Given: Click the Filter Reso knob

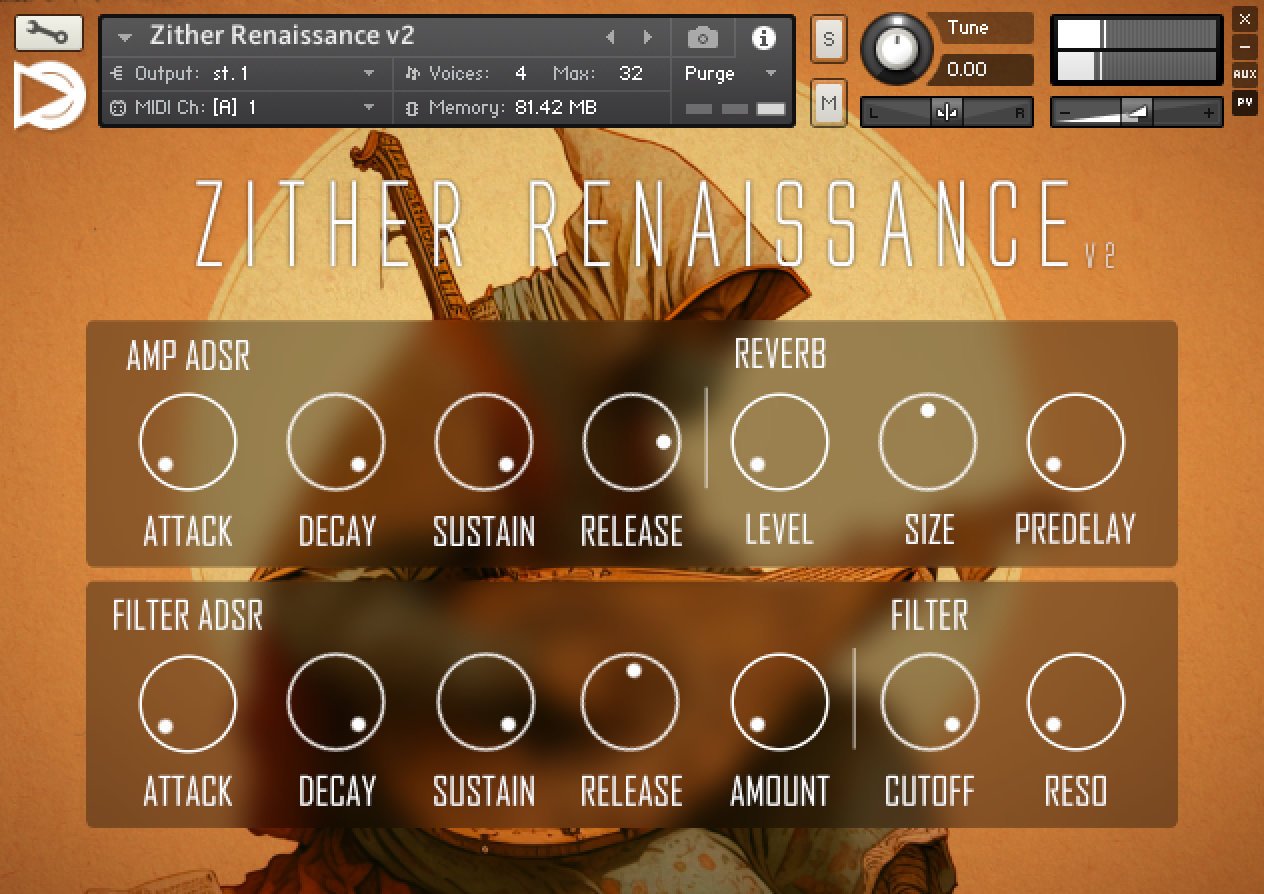Looking at the screenshot, I should point(1076,702).
